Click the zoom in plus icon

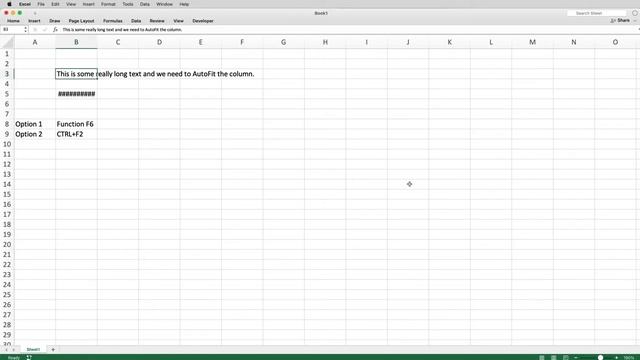[x=616, y=358]
